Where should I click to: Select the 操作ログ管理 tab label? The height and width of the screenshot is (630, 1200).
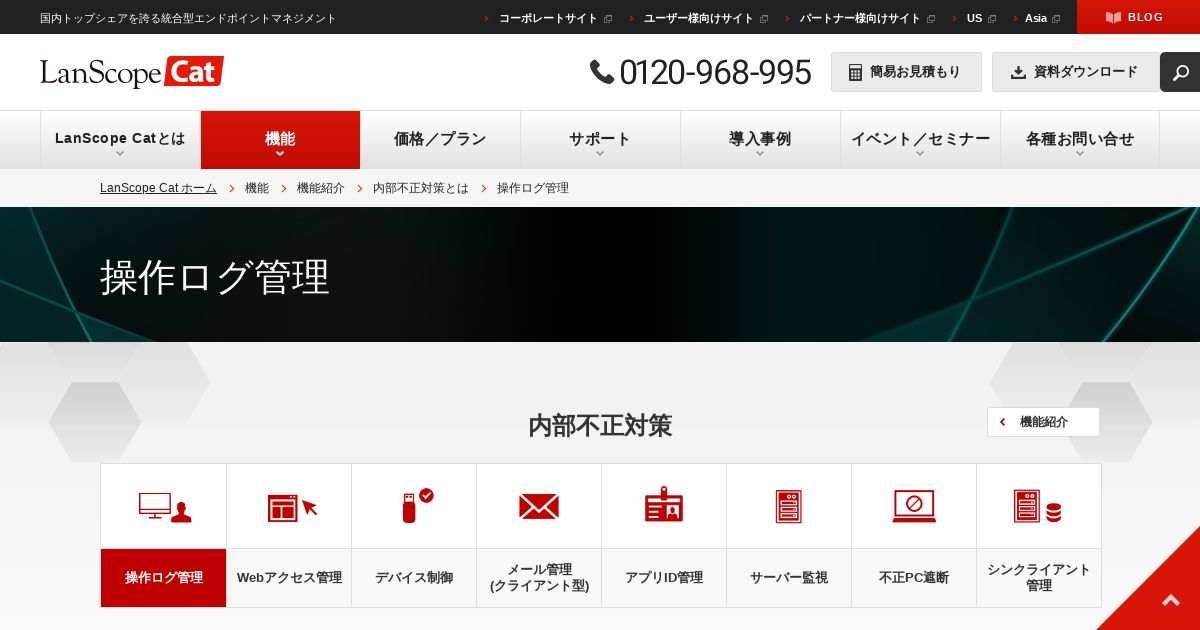[164, 578]
